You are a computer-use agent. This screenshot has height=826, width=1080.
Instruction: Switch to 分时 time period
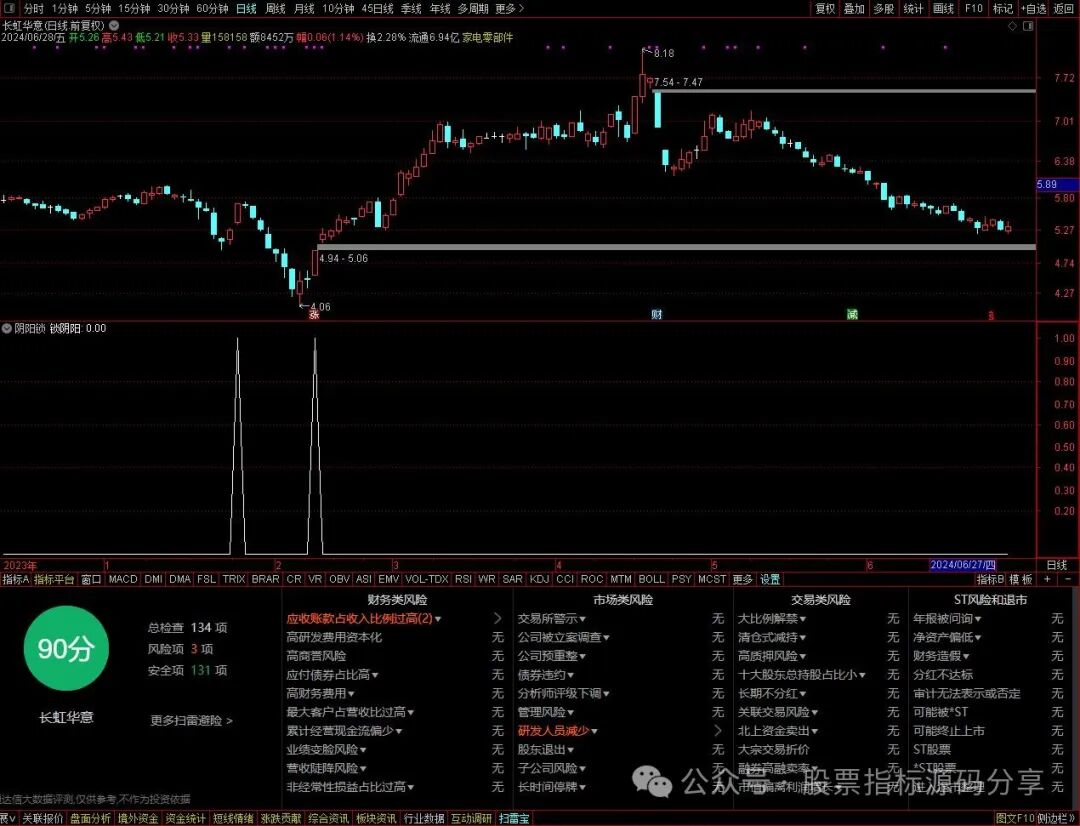(33, 8)
